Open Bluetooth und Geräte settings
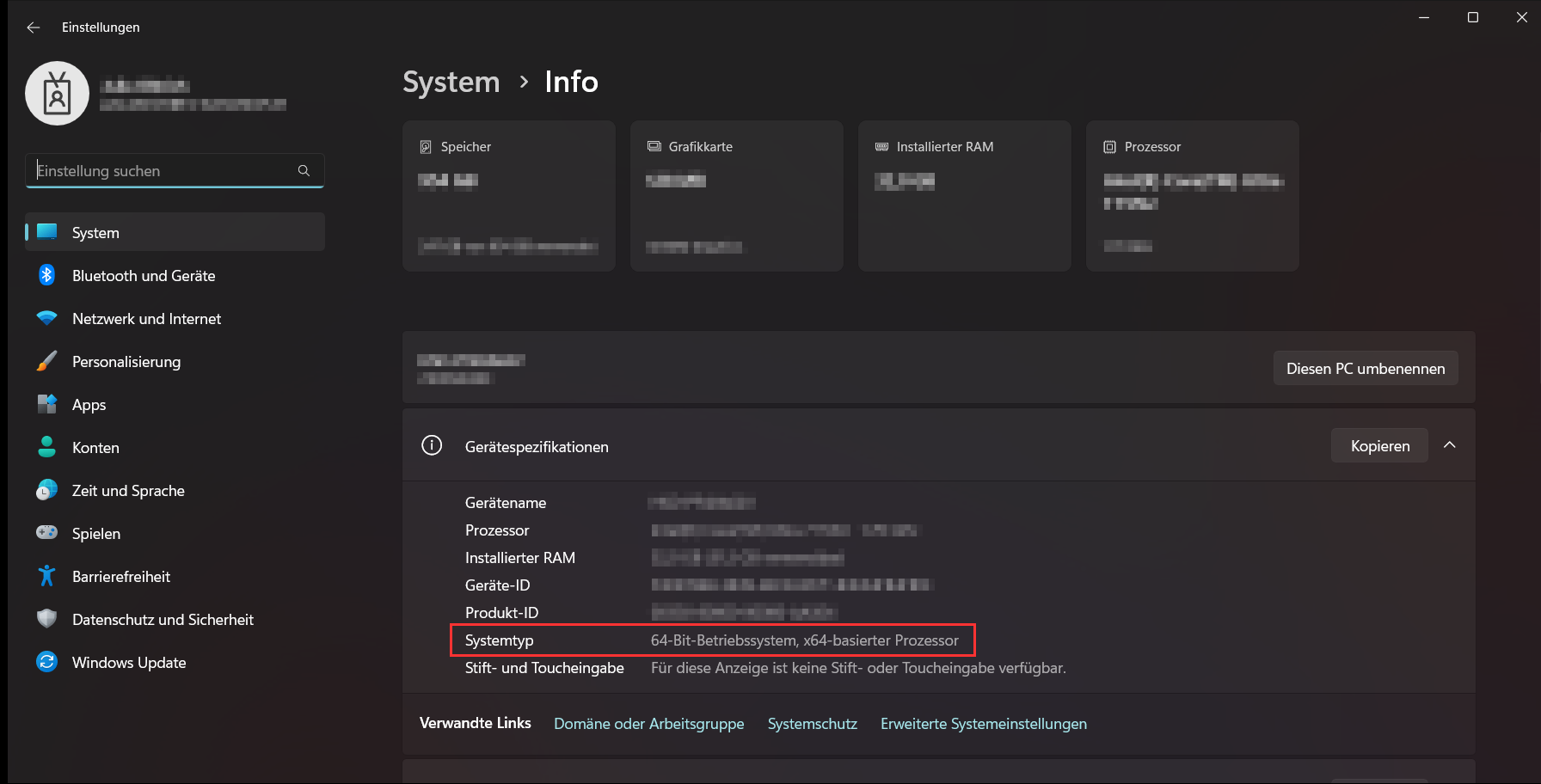The width and height of the screenshot is (1541, 784). point(143,275)
